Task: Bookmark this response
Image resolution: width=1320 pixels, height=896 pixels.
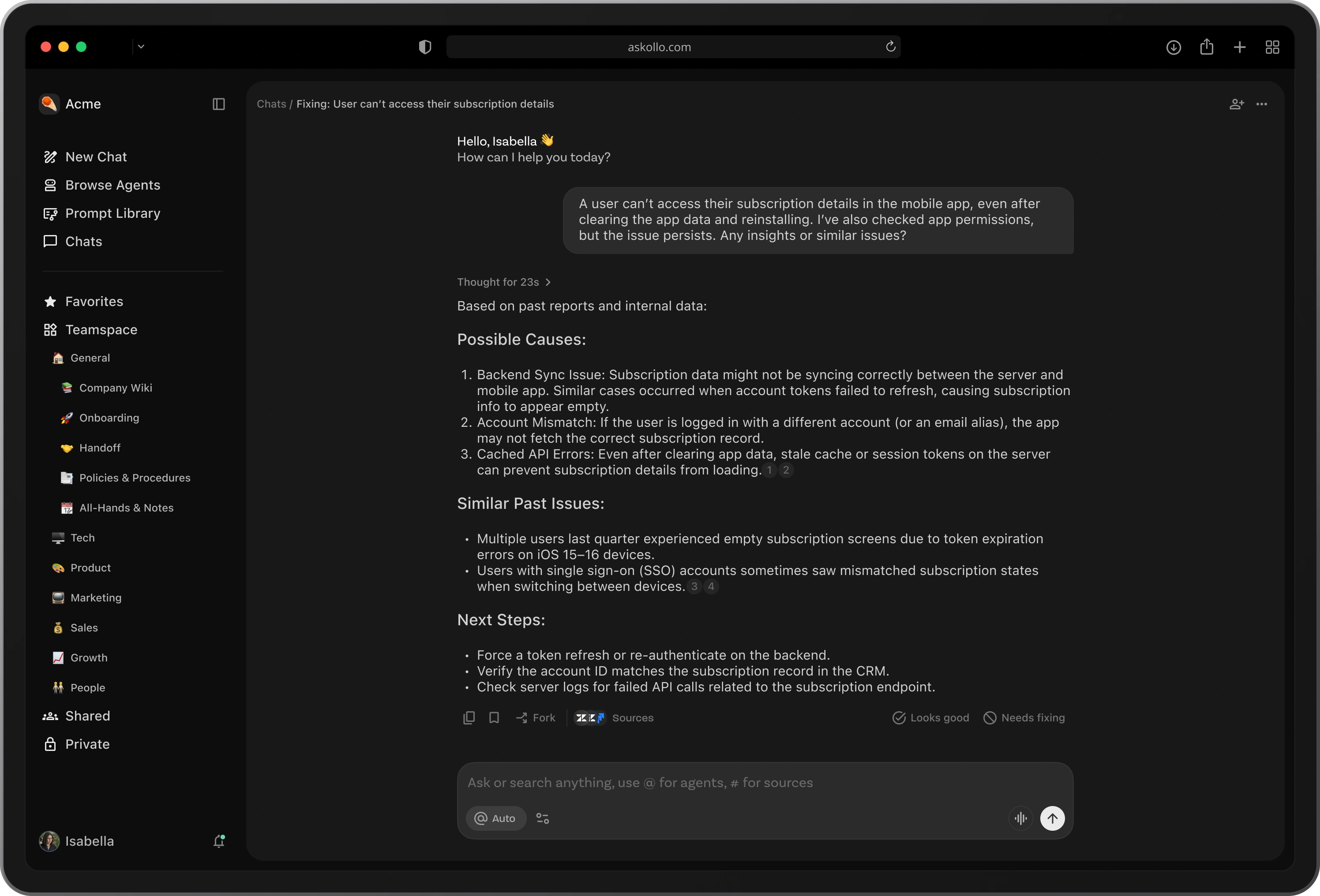Action: [x=494, y=718]
